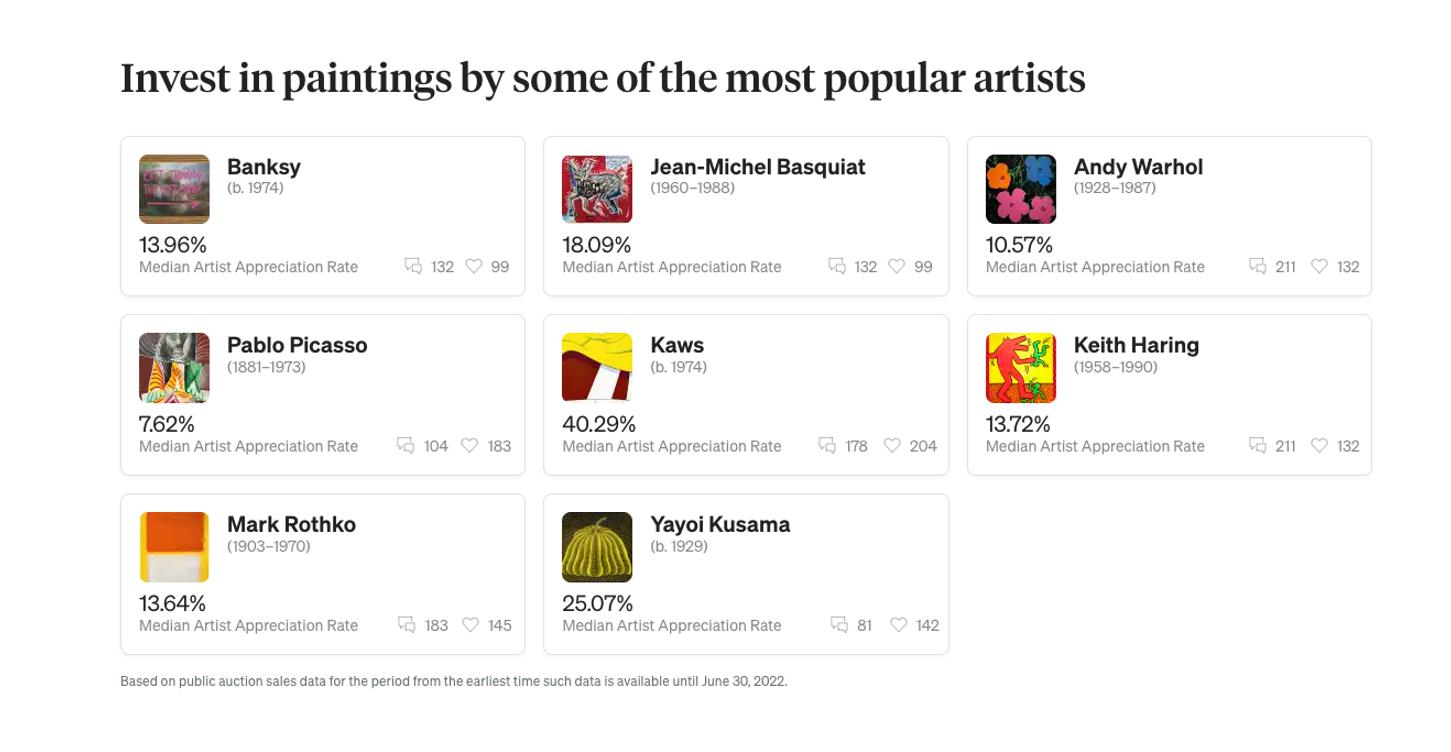
Task: Click the comment icon on Kaws card
Action: [x=827, y=445]
